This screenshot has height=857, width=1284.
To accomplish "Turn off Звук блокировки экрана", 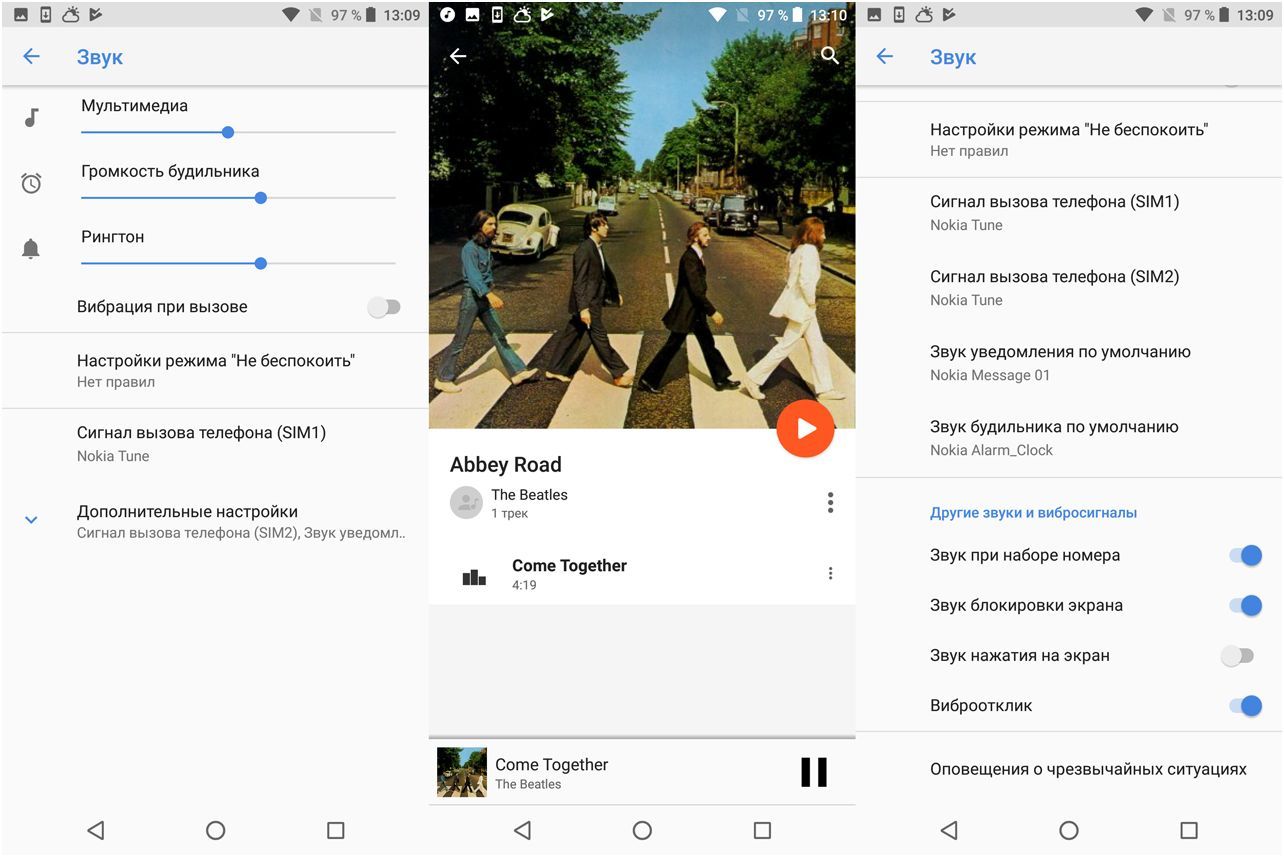I will tap(1244, 605).
